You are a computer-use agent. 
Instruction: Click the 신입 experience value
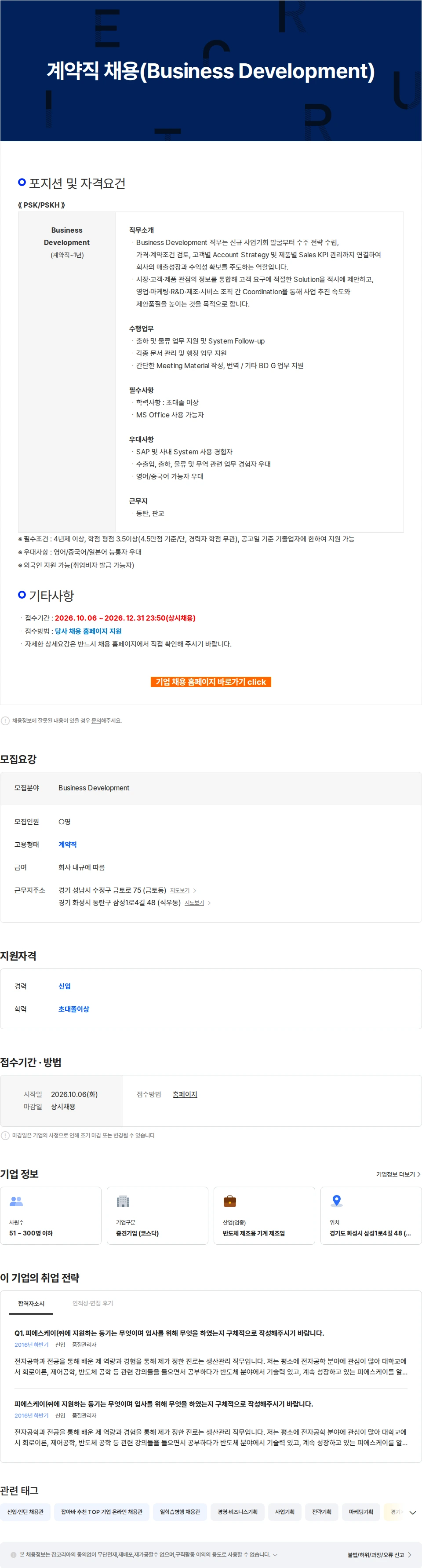[x=65, y=986]
